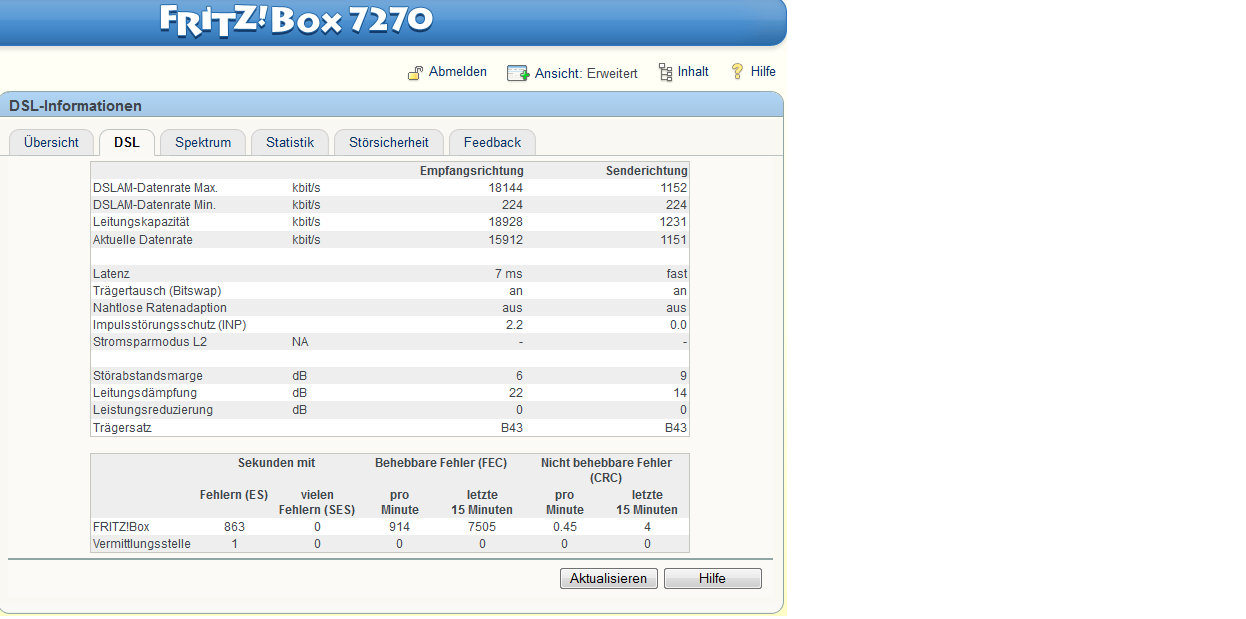Click the Vermittlungsstelle row label
The width and height of the screenshot is (1246, 619).
tap(142, 544)
